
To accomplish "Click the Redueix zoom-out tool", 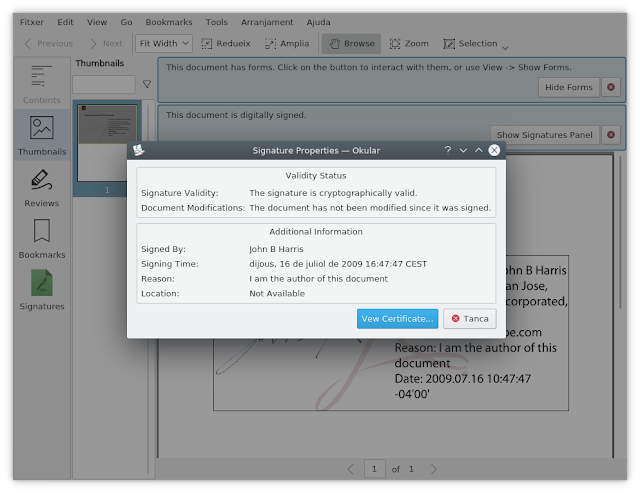I will click(x=226, y=43).
